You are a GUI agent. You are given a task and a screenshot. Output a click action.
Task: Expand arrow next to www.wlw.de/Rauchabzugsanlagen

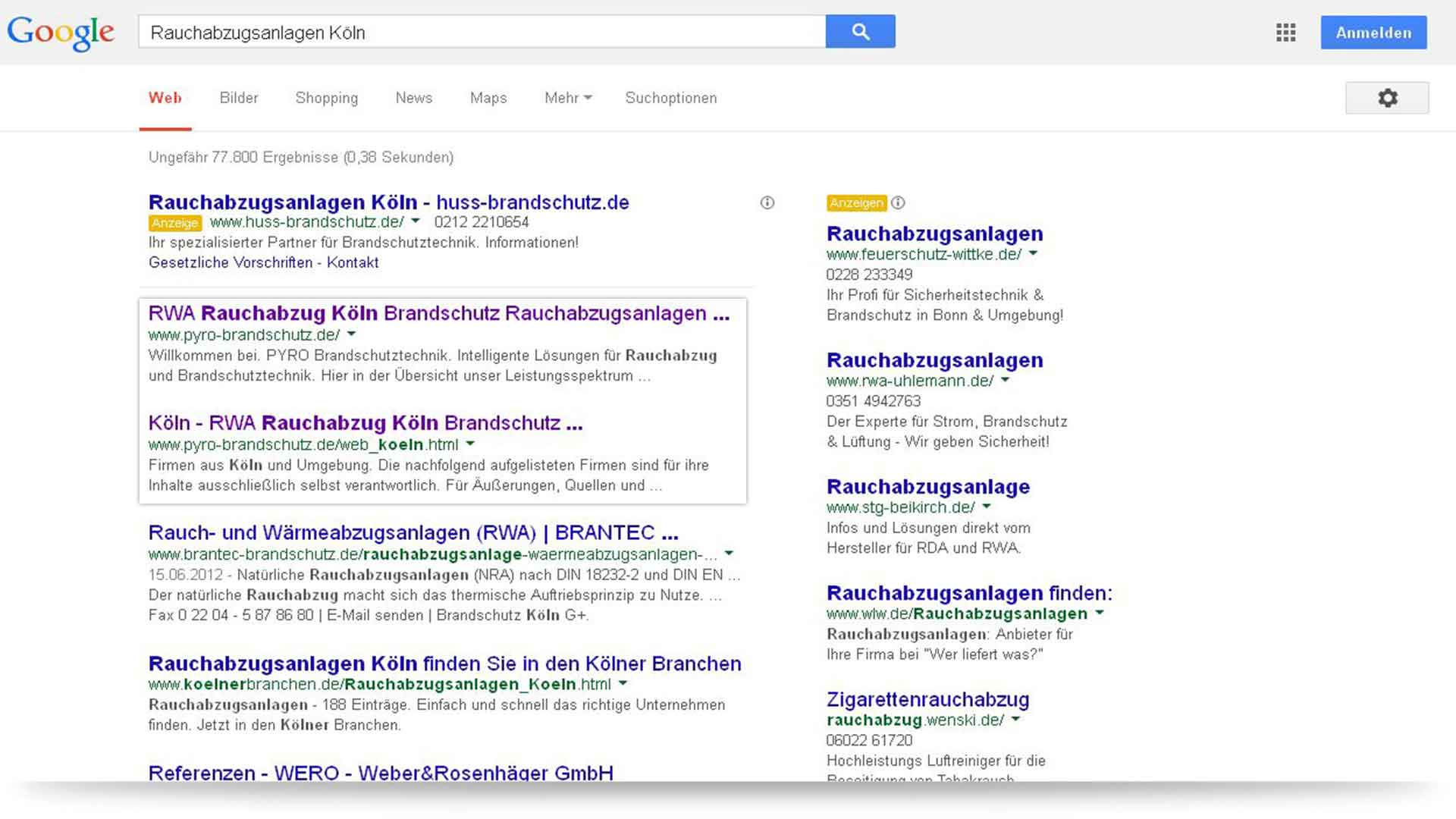click(1100, 613)
